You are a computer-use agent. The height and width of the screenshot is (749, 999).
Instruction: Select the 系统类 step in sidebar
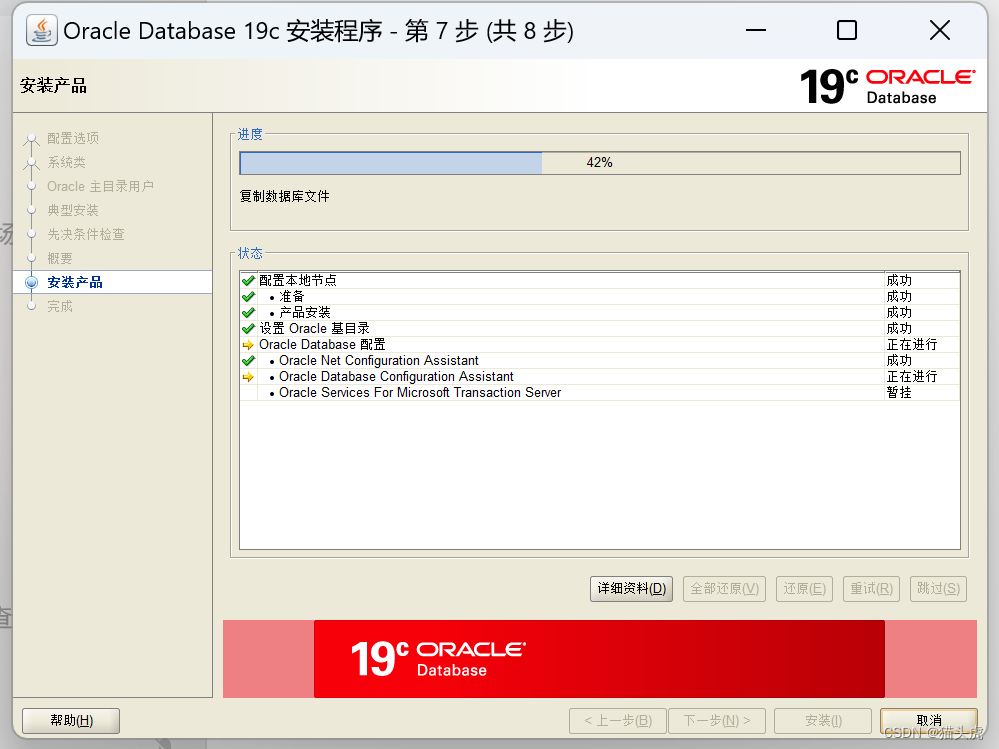click(66, 162)
